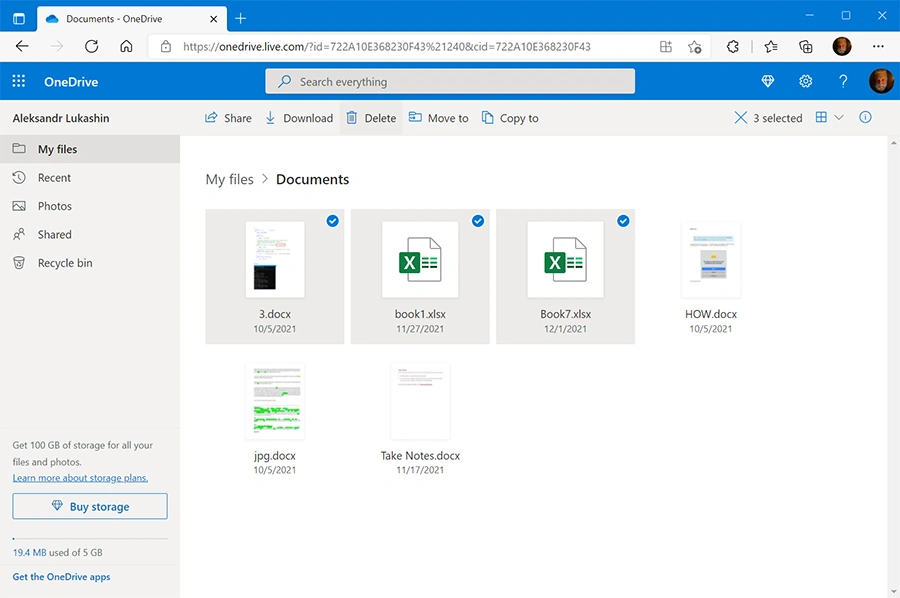
Task: Click in the Search everything box
Action: (450, 81)
